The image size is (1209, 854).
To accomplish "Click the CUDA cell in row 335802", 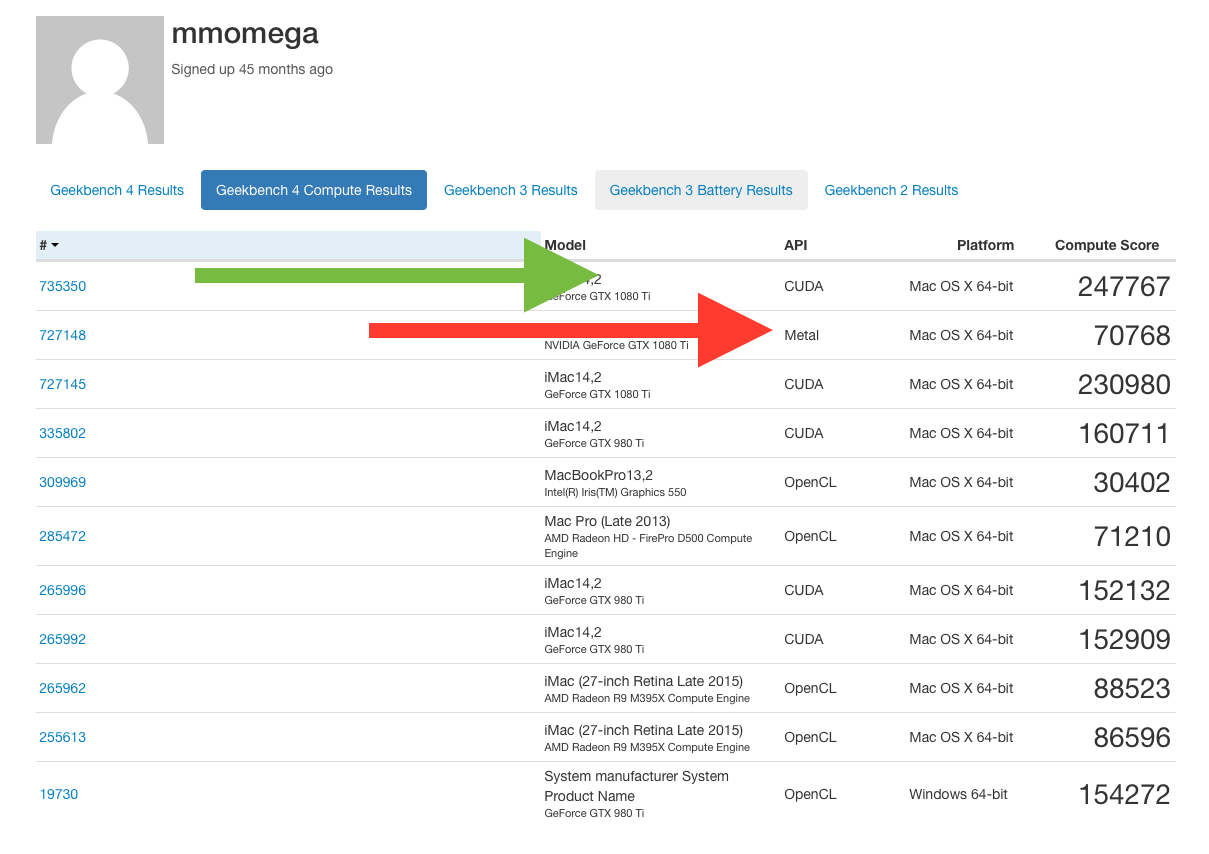I will 804,433.
